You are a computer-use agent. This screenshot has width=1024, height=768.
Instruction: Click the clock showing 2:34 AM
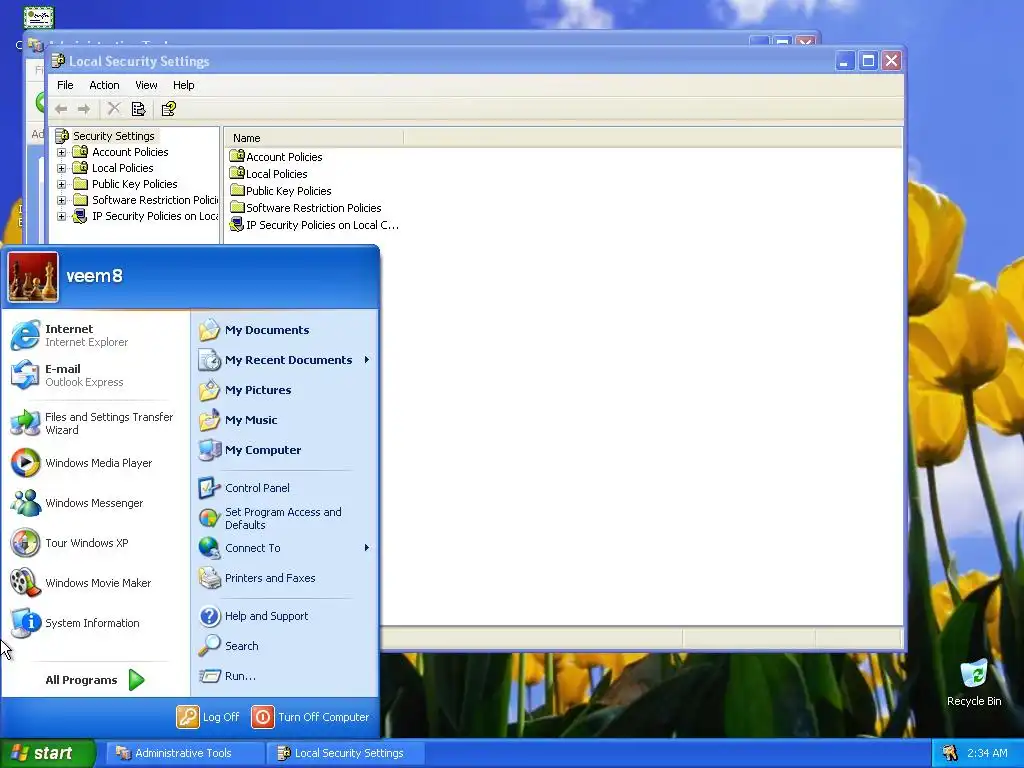tap(987, 753)
